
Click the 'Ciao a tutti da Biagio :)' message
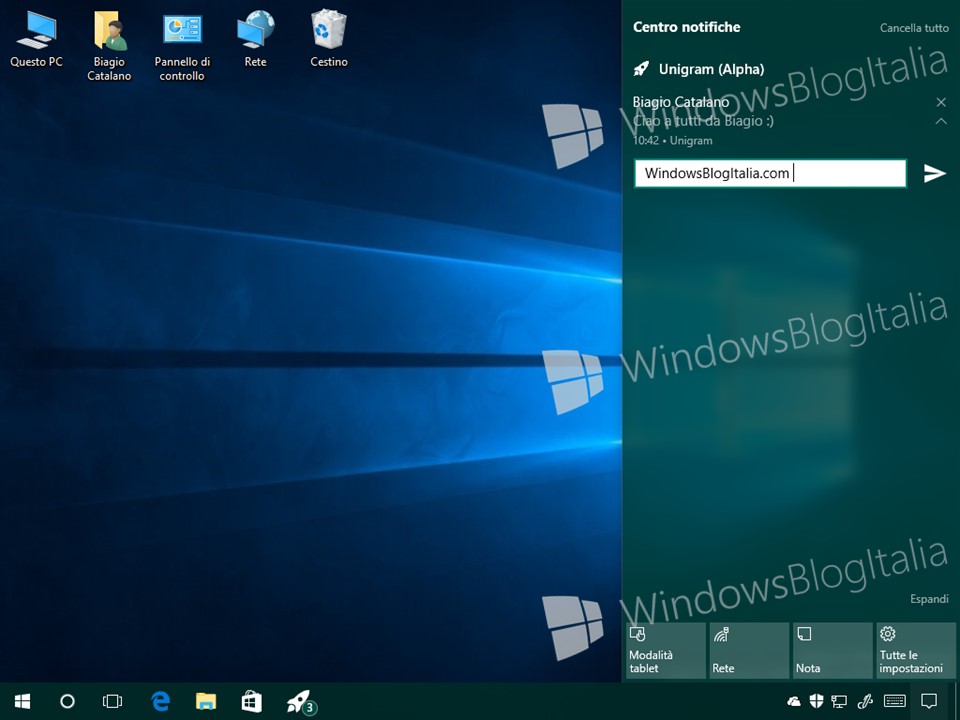pos(703,121)
